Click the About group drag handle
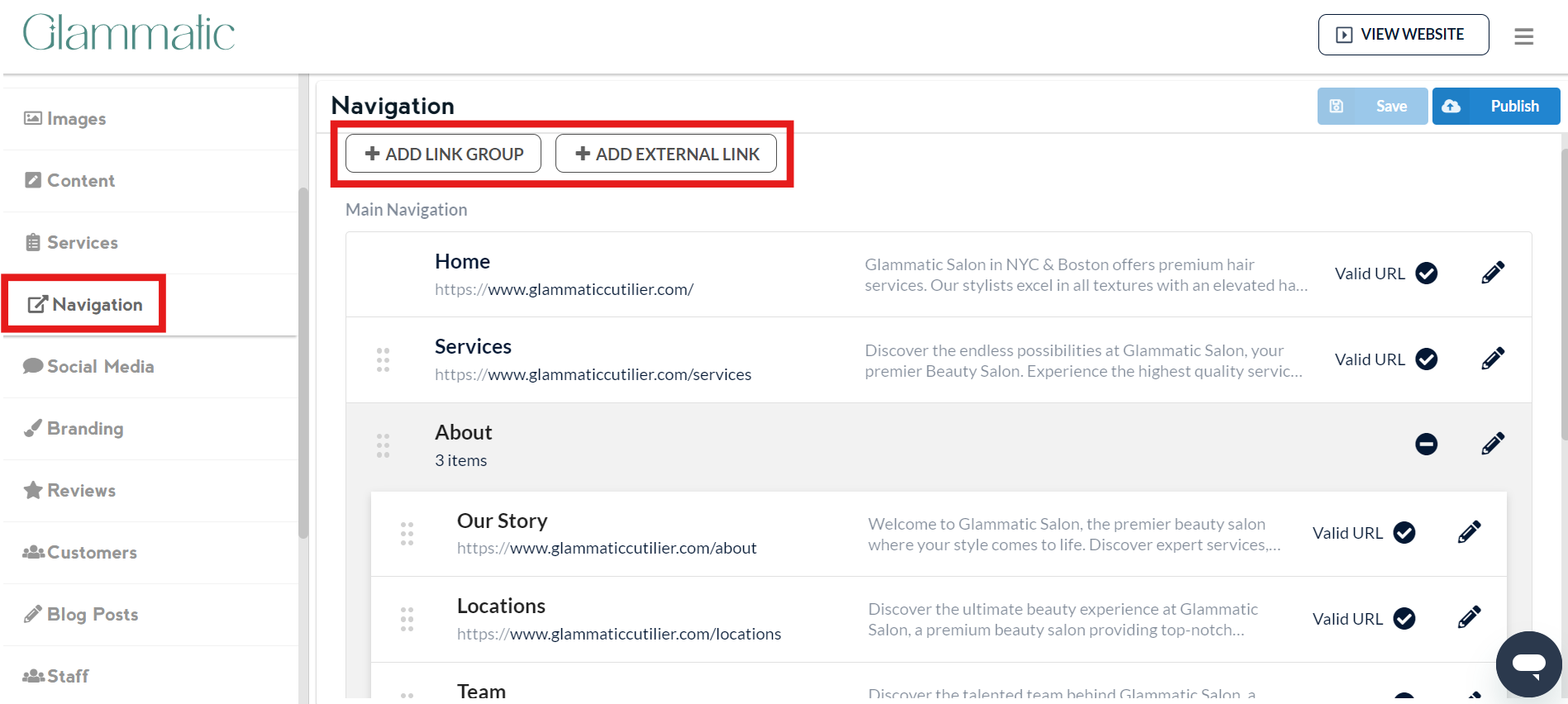 pos(383,445)
